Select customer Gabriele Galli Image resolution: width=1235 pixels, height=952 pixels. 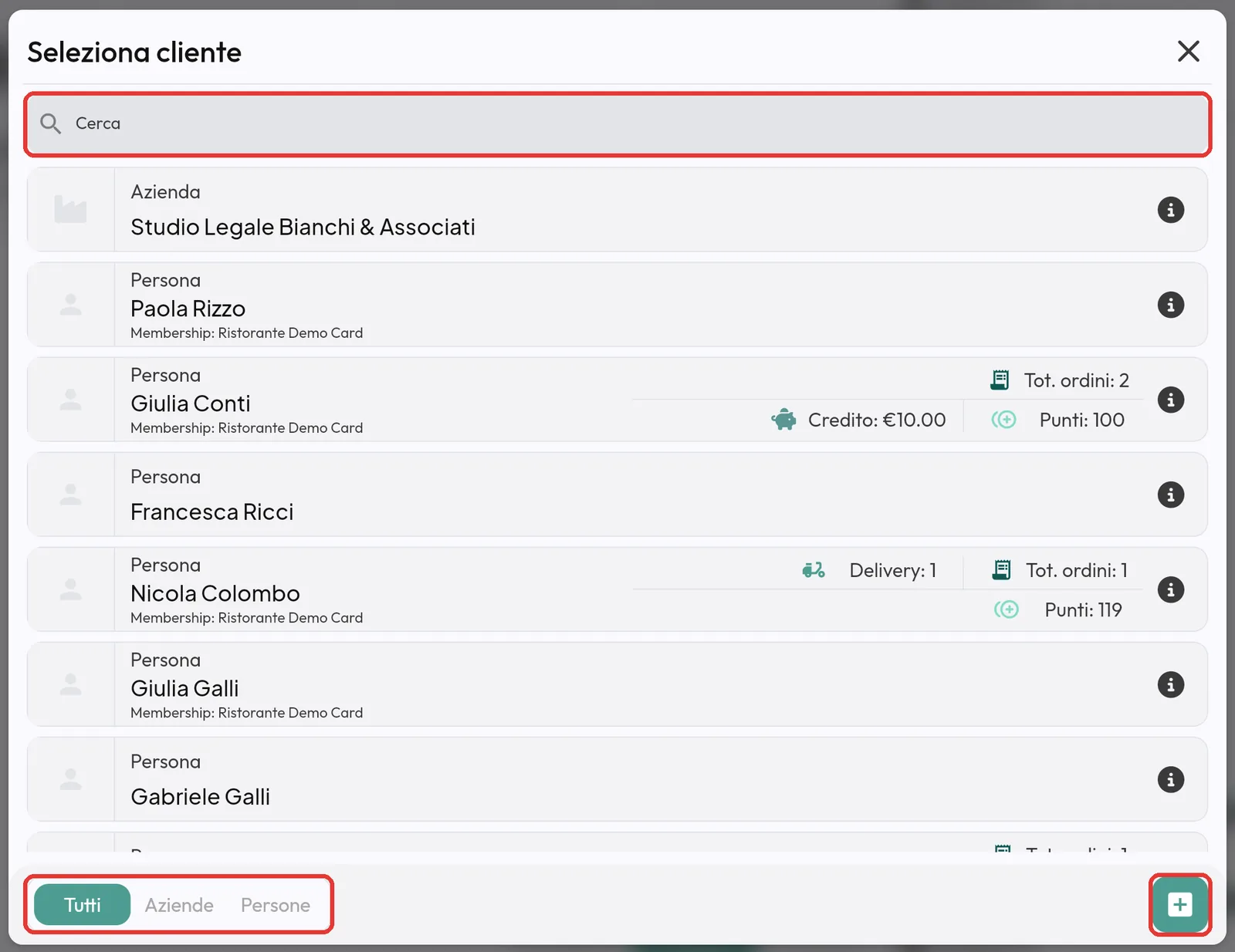pos(617,779)
